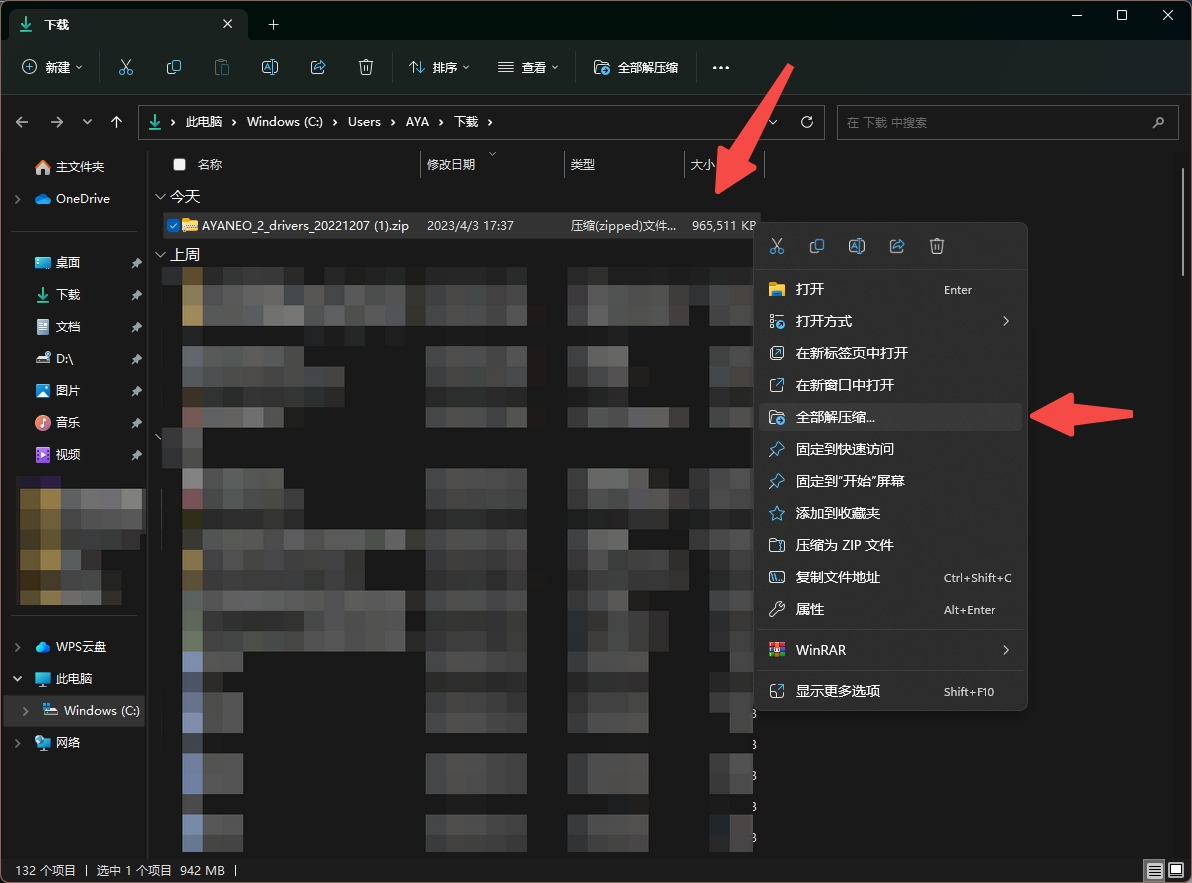Click the delete trash icon in the toolbar
The width and height of the screenshot is (1192, 883).
tap(366, 67)
